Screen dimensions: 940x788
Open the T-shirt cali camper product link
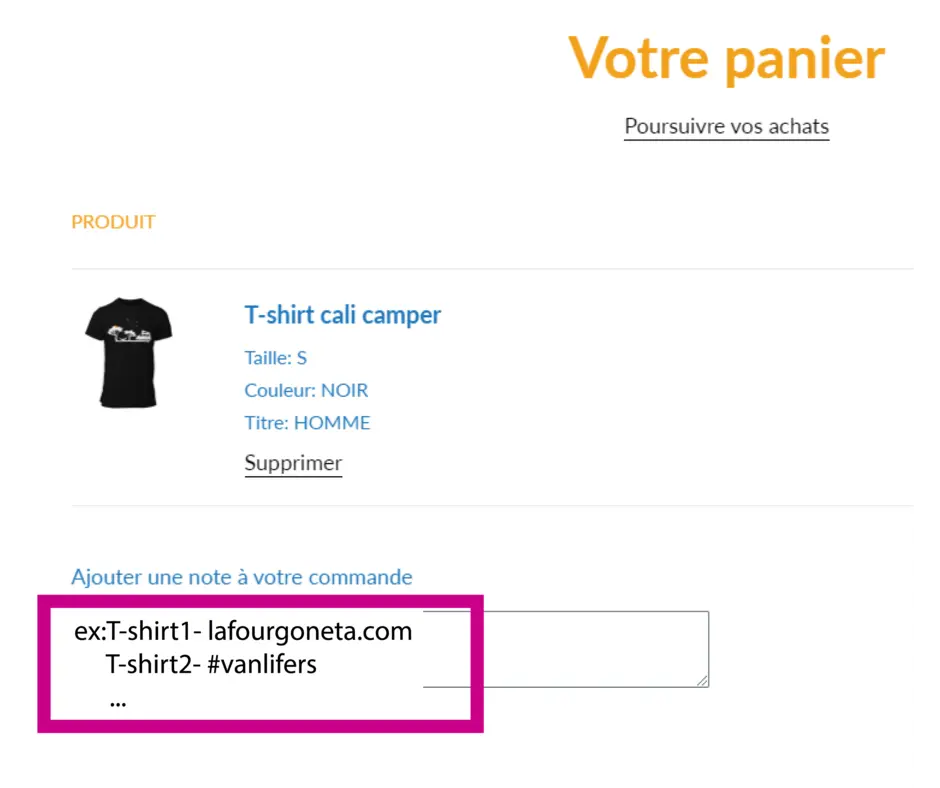point(342,315)
